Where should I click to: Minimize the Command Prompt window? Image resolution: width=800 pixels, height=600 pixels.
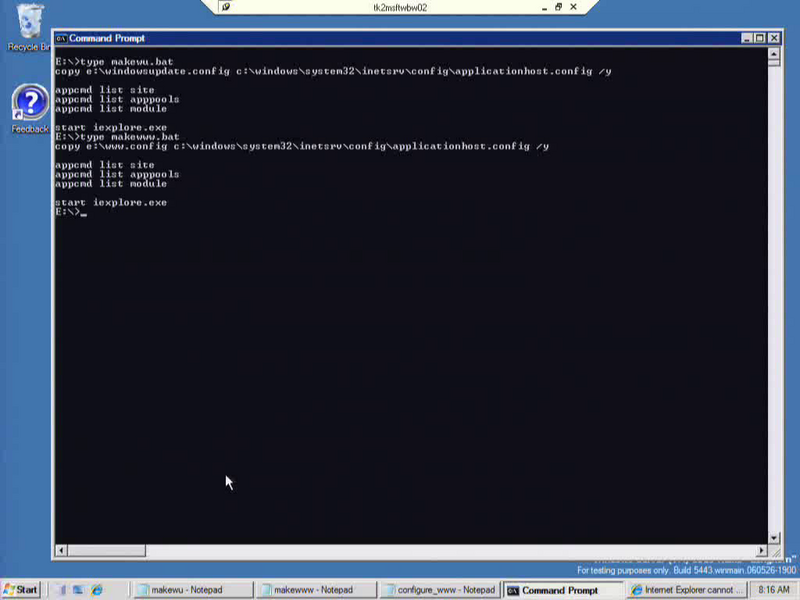coord(746,38)
